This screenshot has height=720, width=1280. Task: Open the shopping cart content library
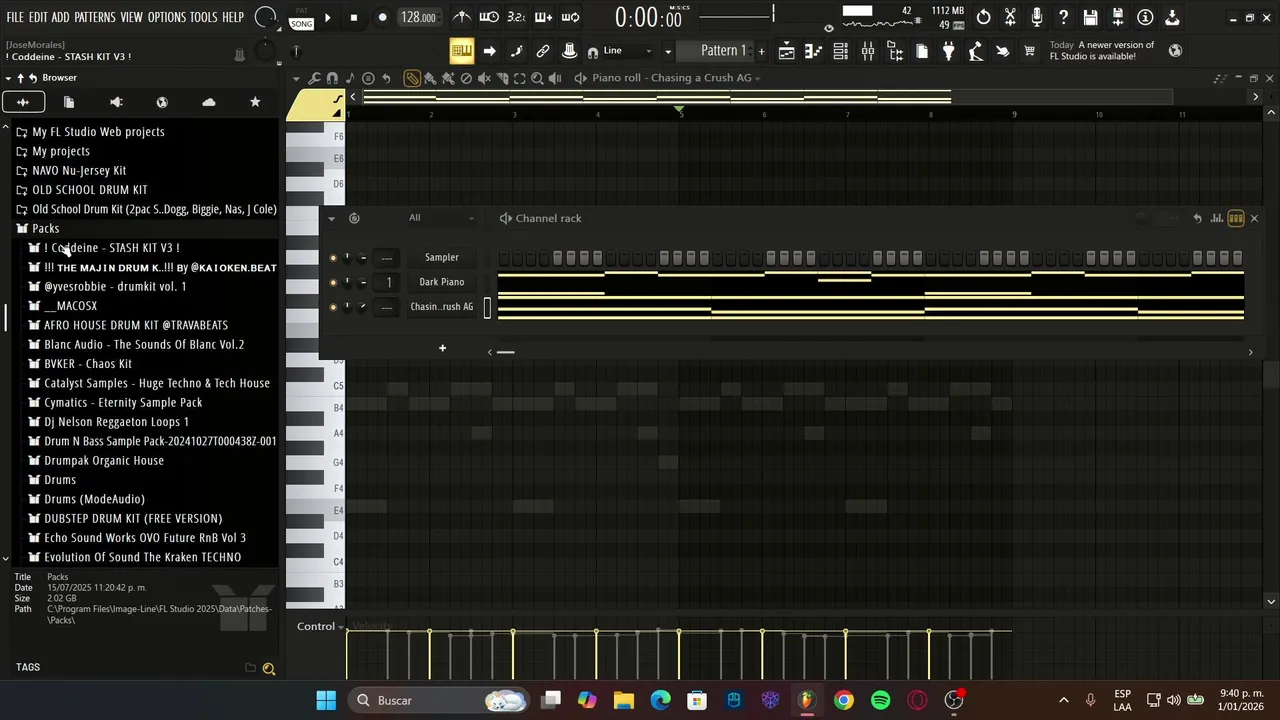[1029, 51]
